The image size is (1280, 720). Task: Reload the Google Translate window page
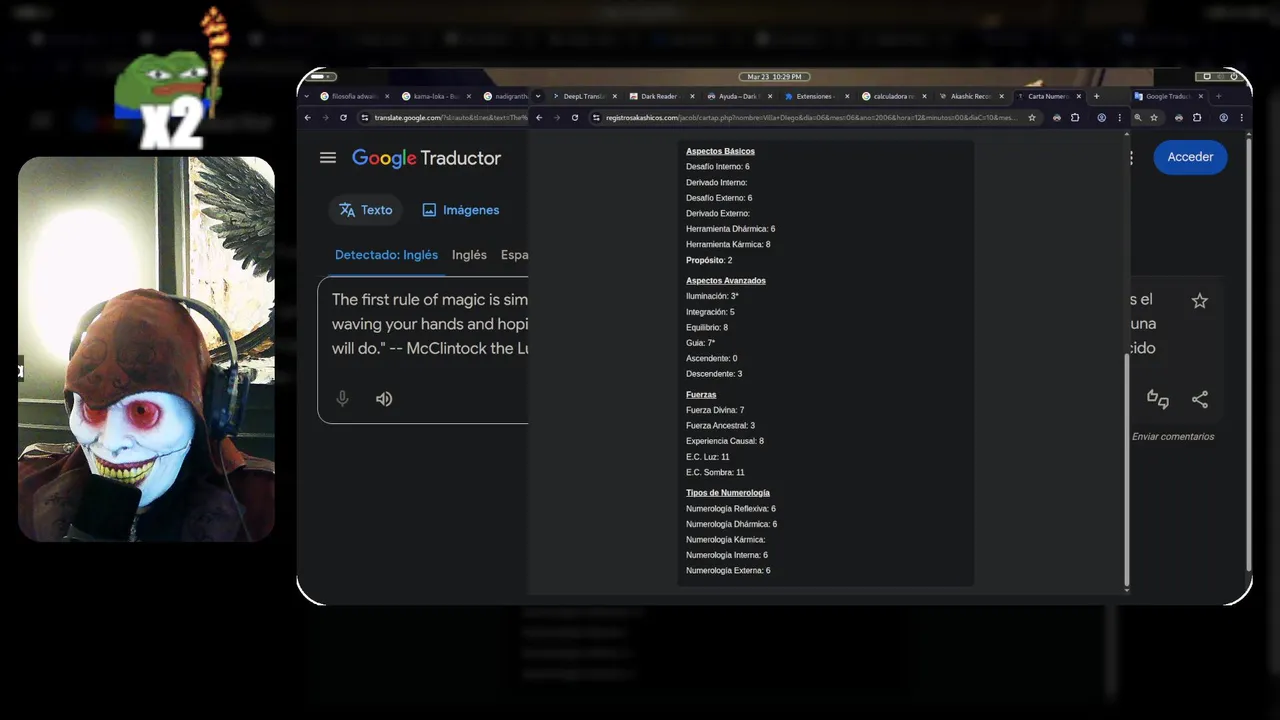point(343,117)
